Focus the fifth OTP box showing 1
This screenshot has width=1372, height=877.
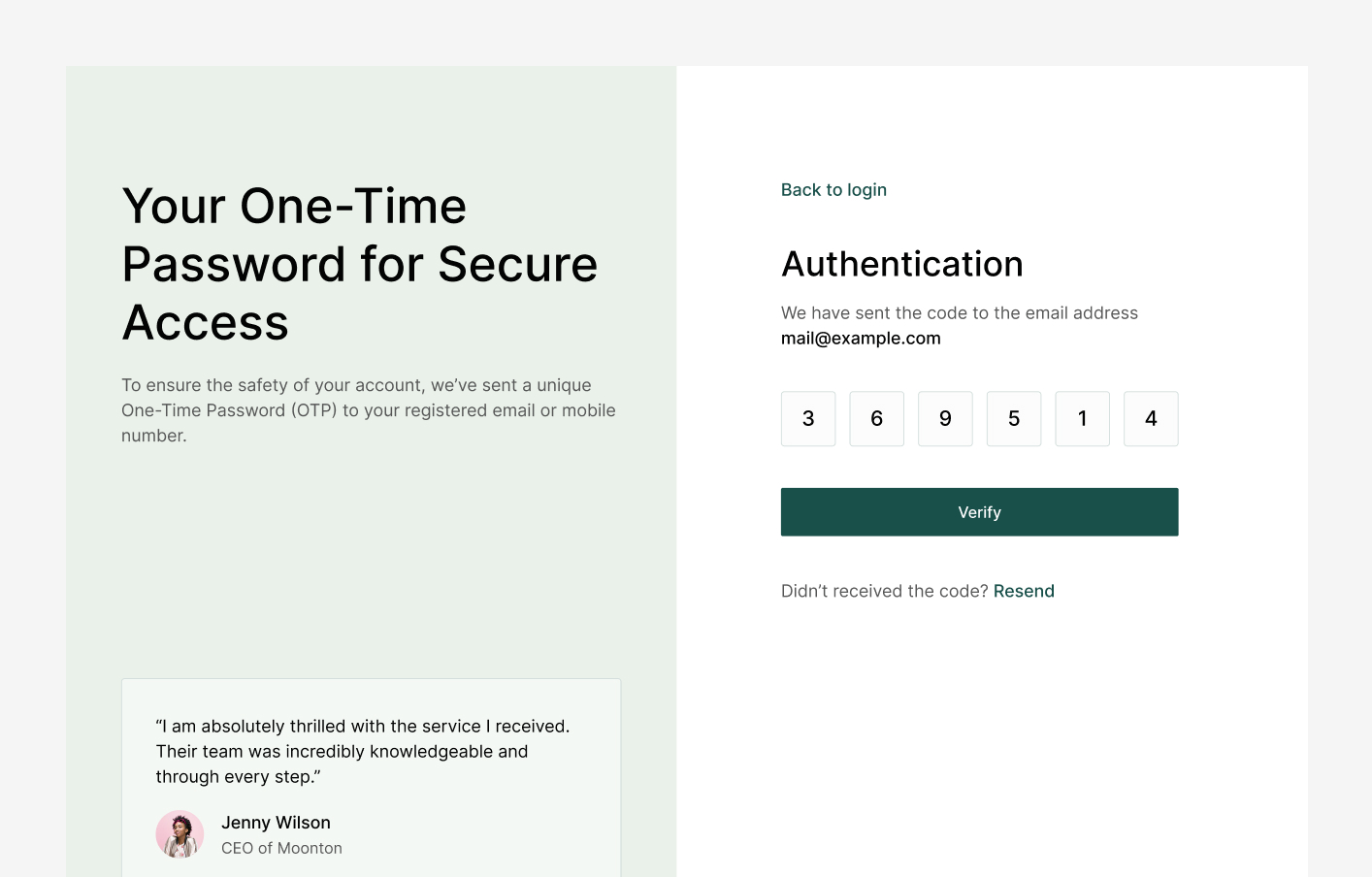tap(1082, 419)
